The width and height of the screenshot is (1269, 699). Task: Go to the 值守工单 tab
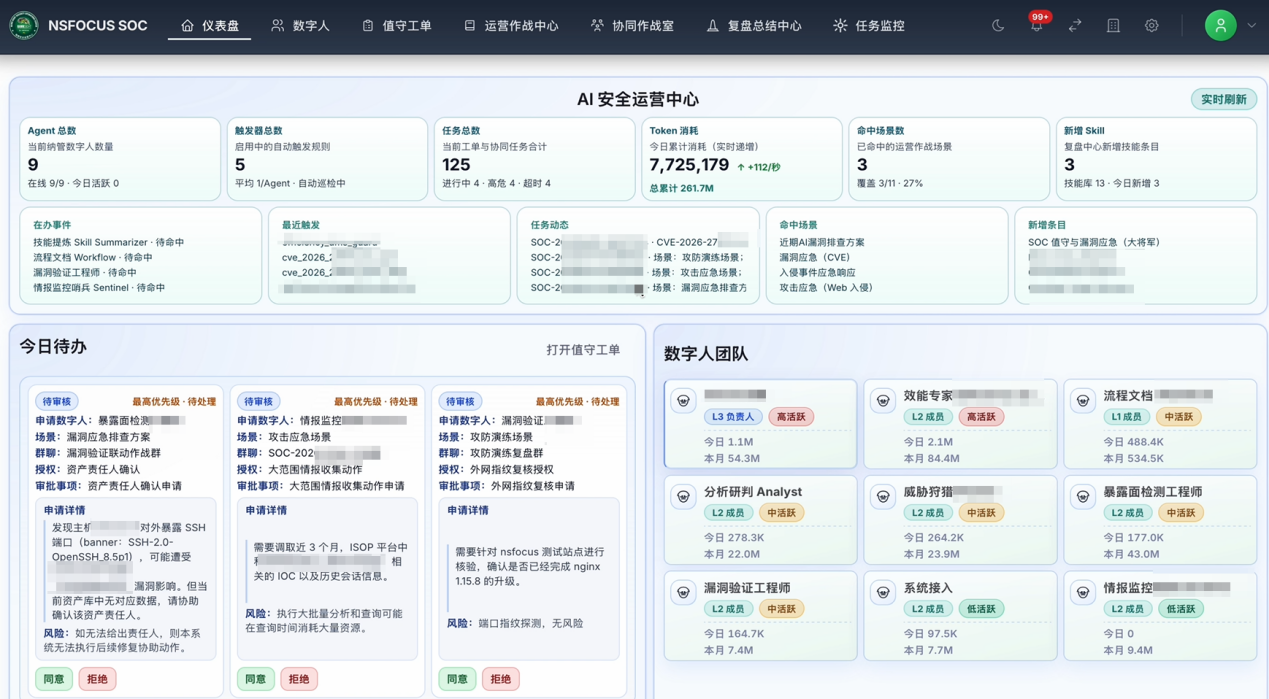pyautogui.click(x=397, y=26)
